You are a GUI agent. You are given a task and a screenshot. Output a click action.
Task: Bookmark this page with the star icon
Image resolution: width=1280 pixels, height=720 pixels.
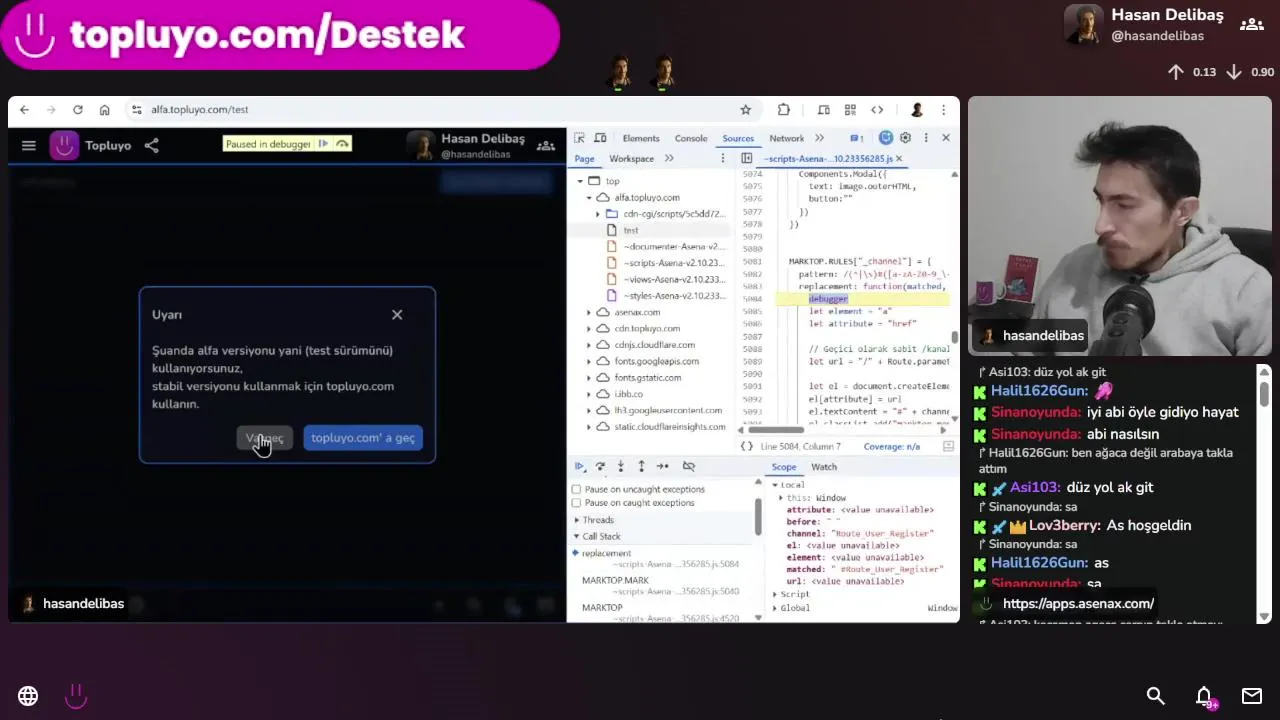[x=745, y=110]
